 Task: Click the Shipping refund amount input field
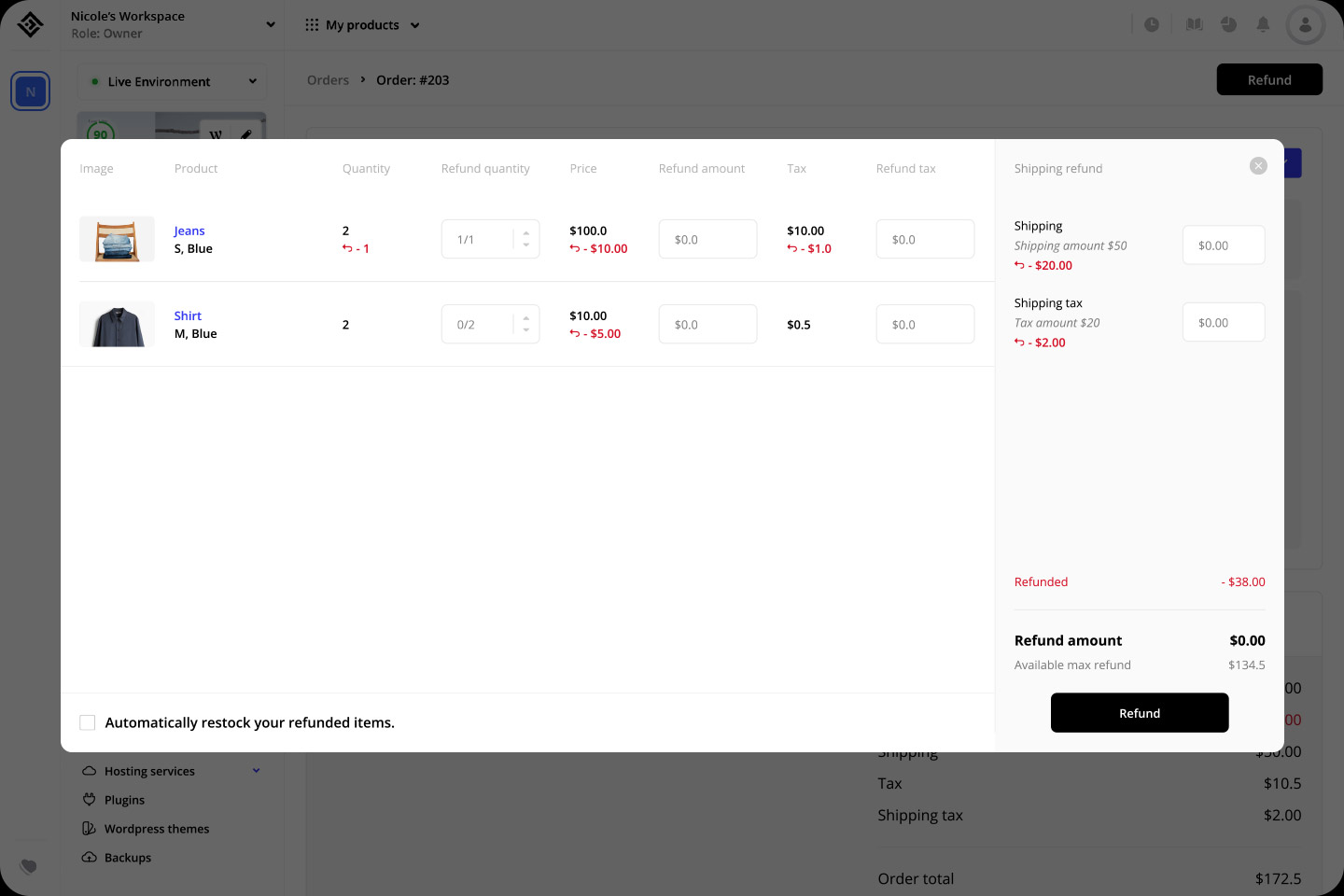point(1224,245)
